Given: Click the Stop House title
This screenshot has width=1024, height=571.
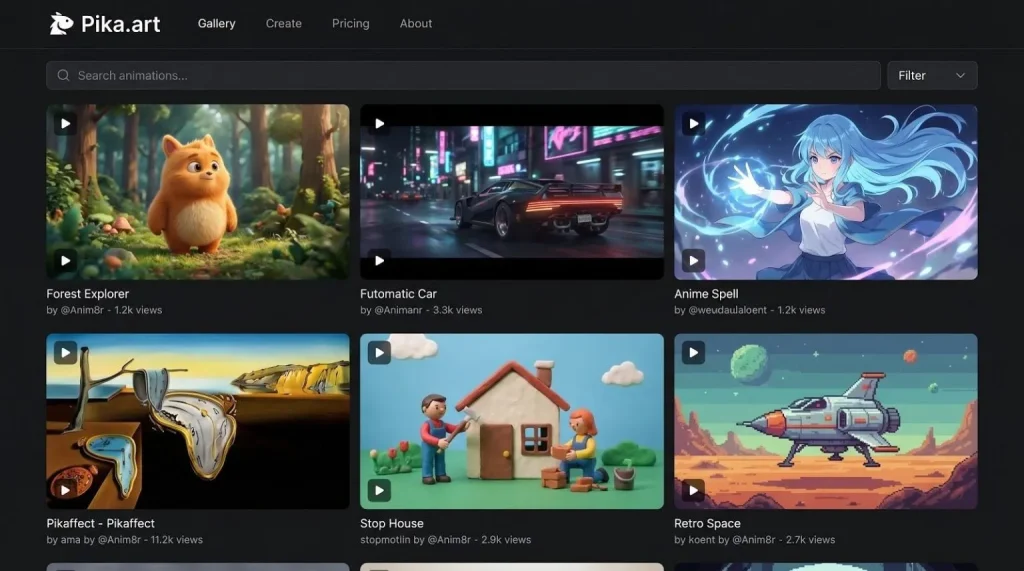Looking at the screenshot, I should (392, 523).
